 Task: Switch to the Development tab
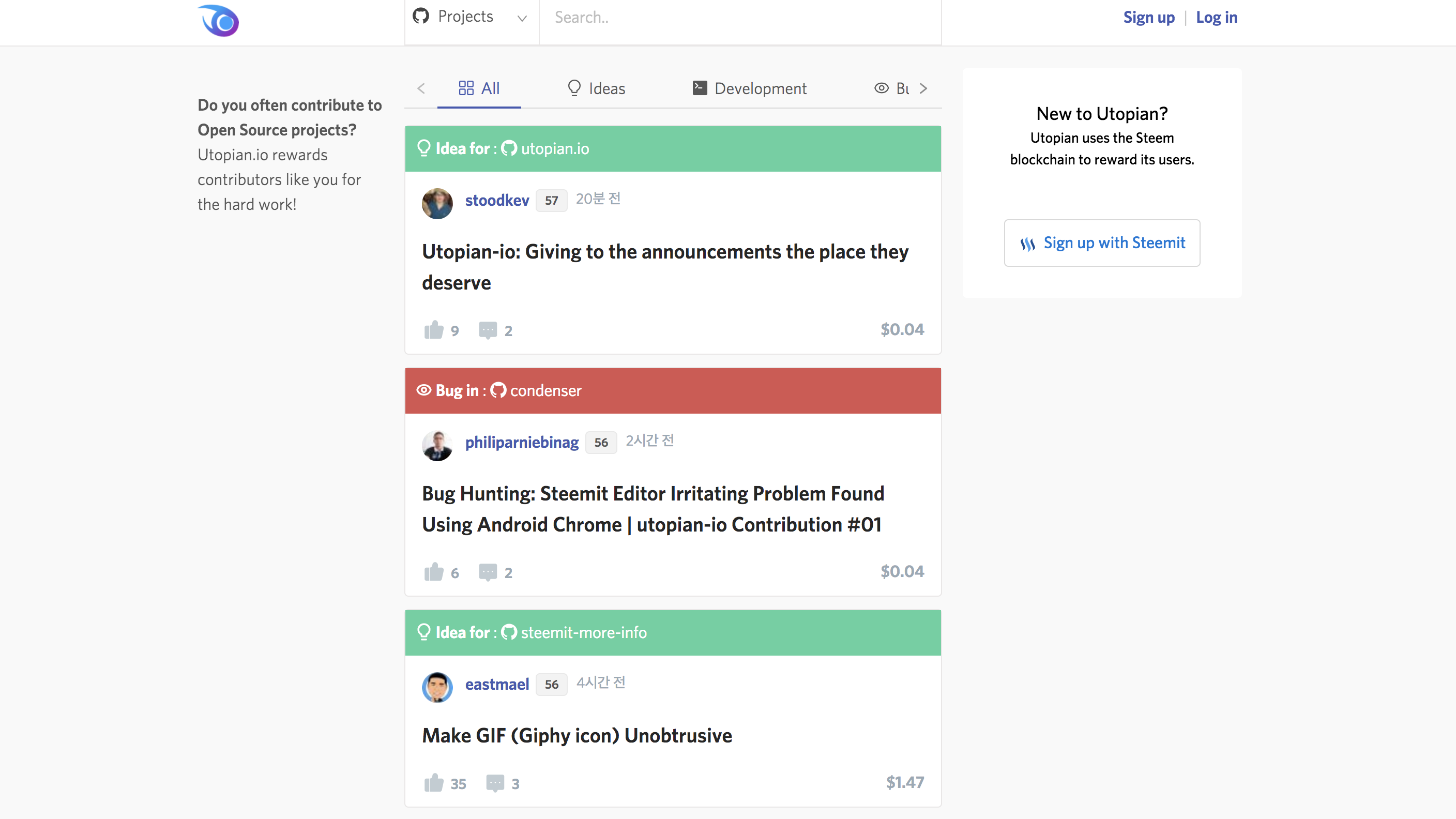point(750,88)
